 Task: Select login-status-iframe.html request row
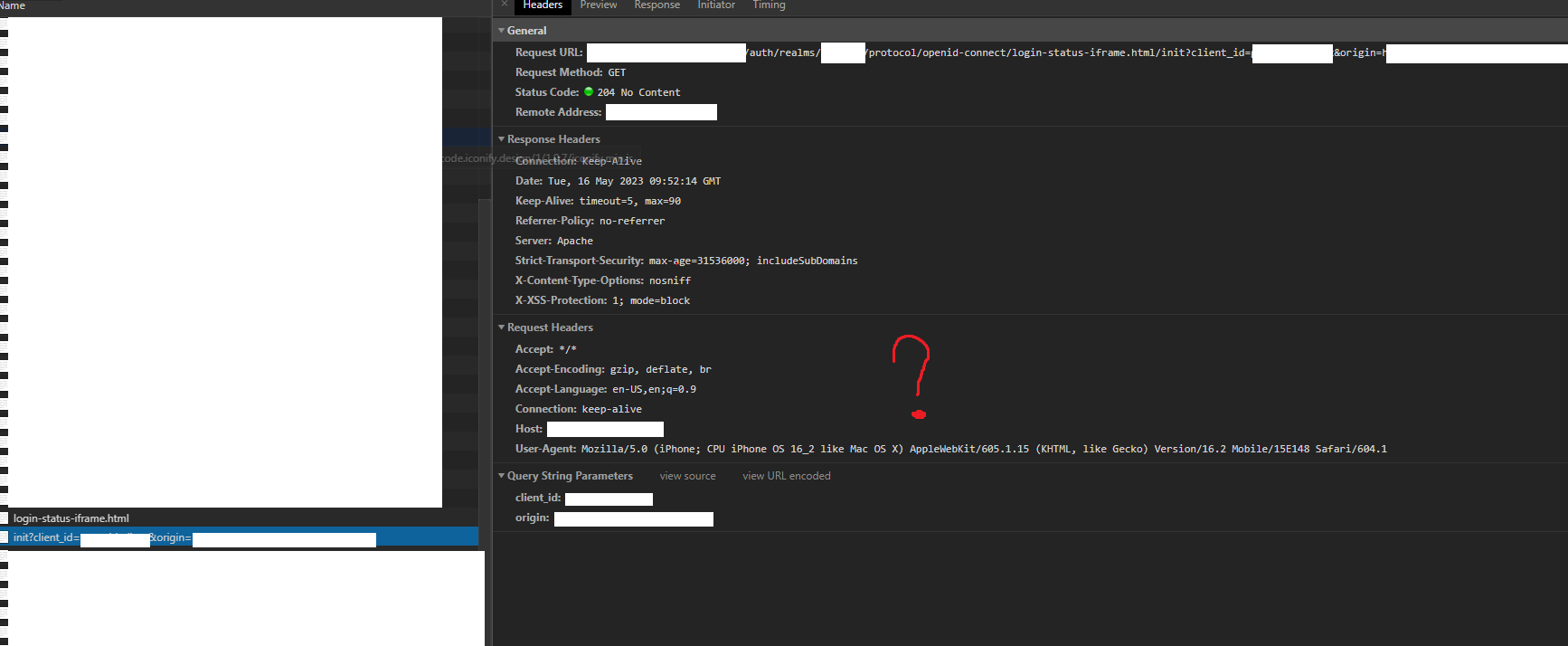[240, 518]
